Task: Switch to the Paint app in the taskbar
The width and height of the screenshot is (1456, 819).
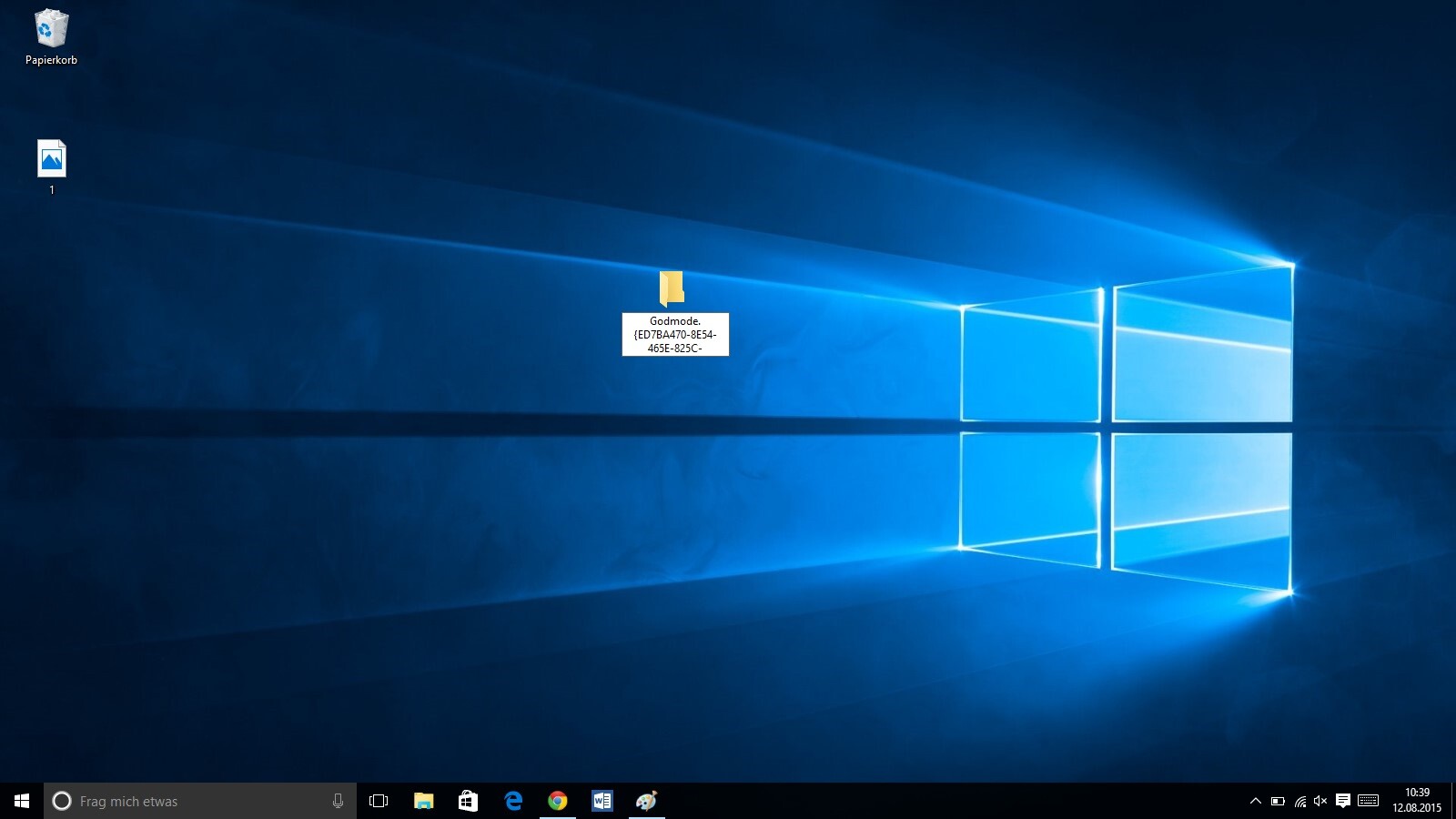Action: point(646,801)
